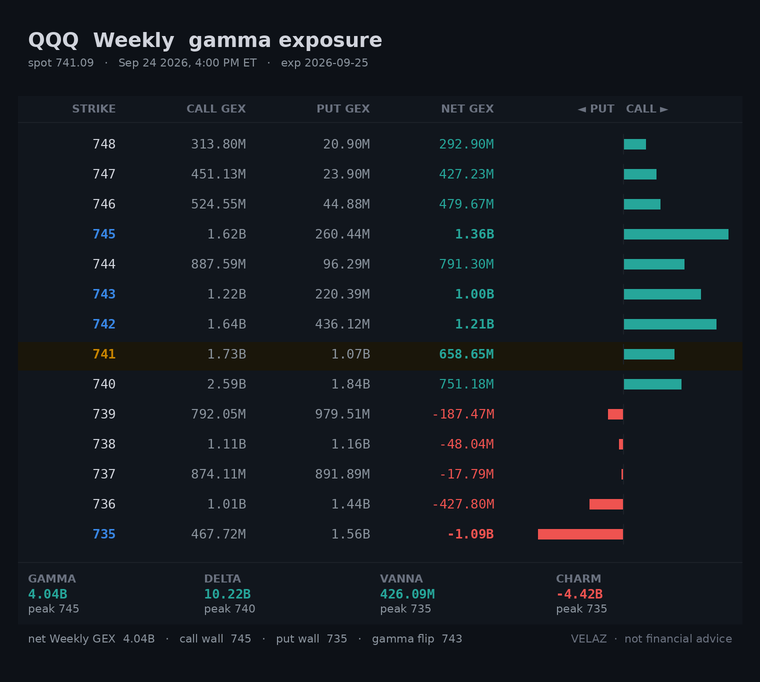This screenshot has height=682, width=760.
Task: Click net GEX value -187.47M
Action: (x=463, y=414)
